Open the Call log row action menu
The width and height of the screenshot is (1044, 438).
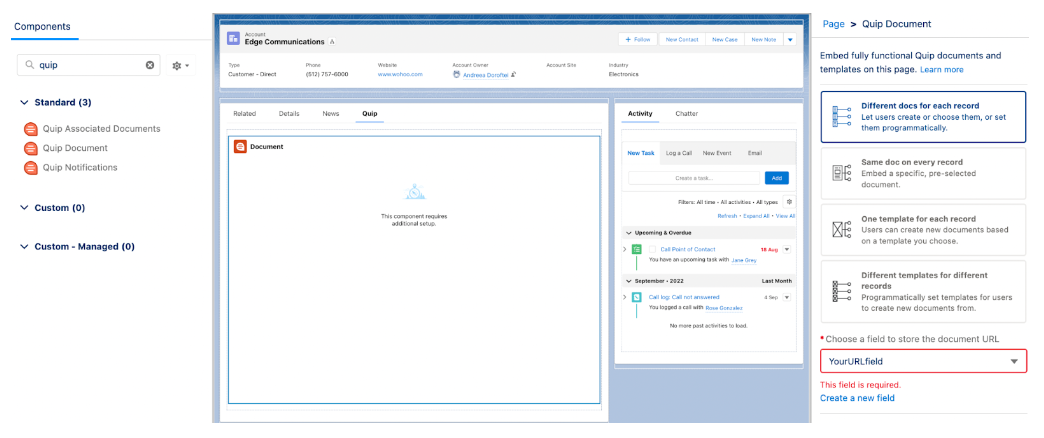tap(787, 297)
